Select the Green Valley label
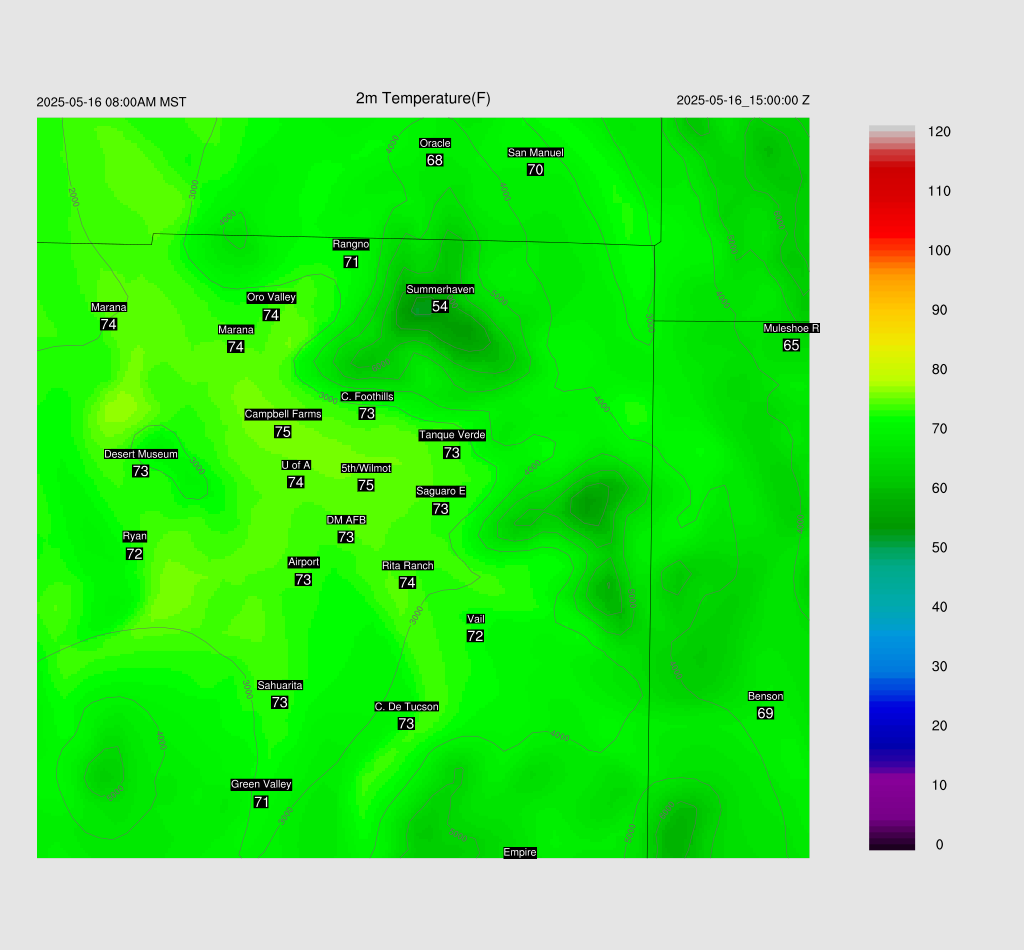 tap(261, 784)
